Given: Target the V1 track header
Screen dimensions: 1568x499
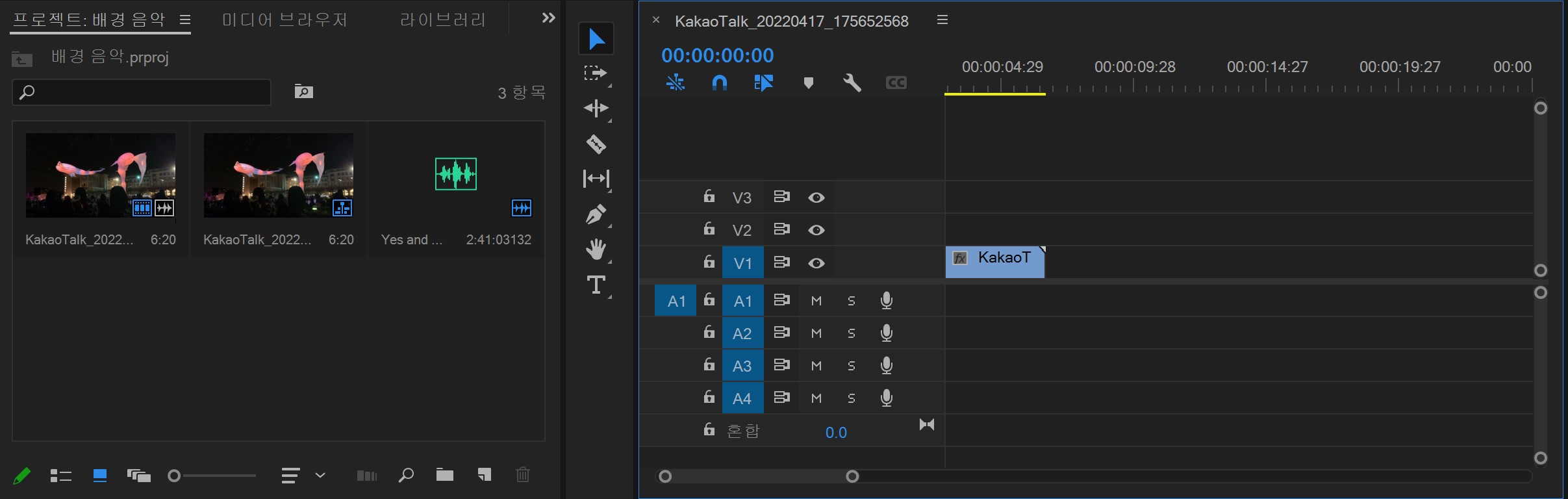Looking at the screenshot, I should pos(743,262).
